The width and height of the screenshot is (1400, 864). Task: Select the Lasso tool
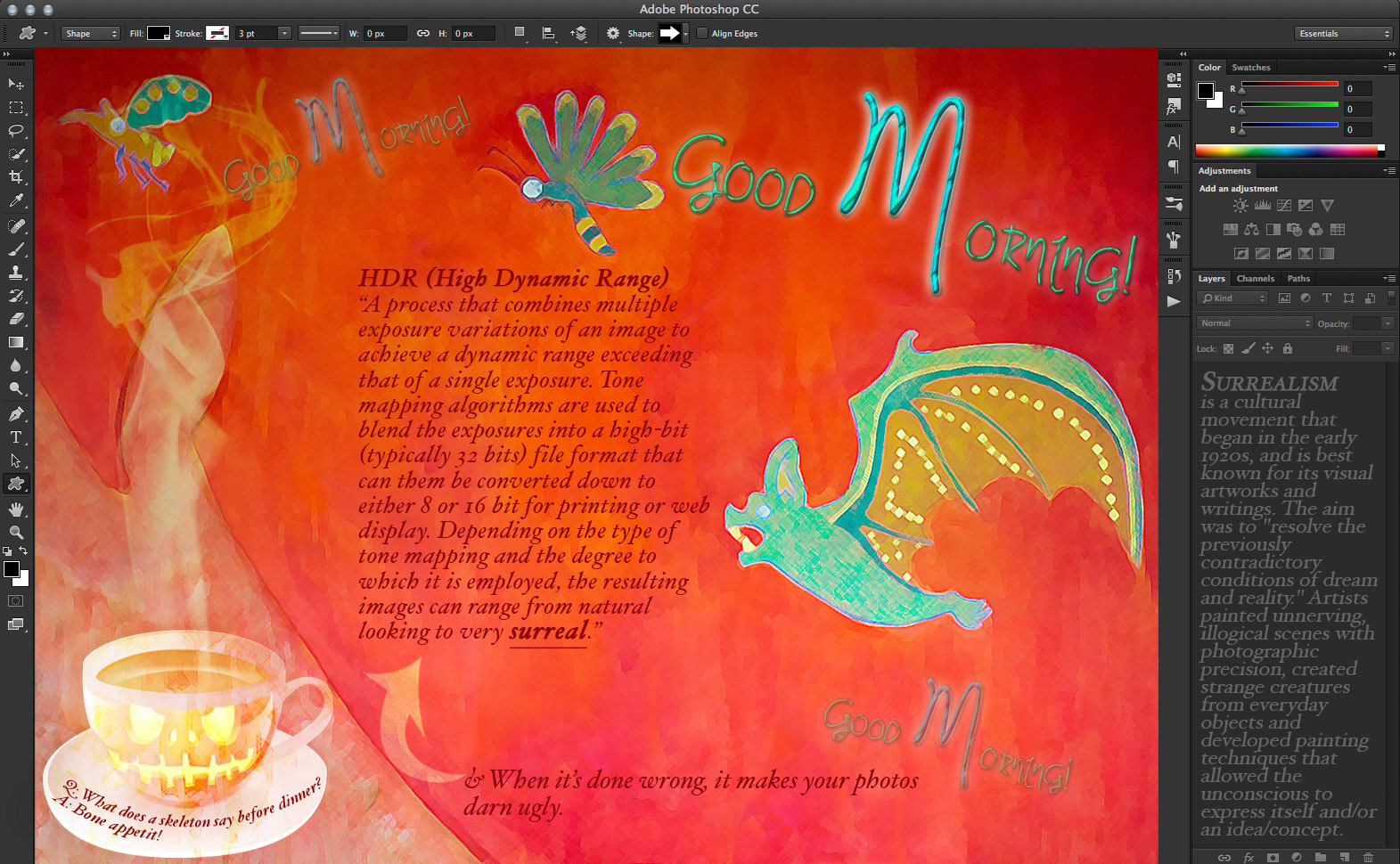pos(16,131)
